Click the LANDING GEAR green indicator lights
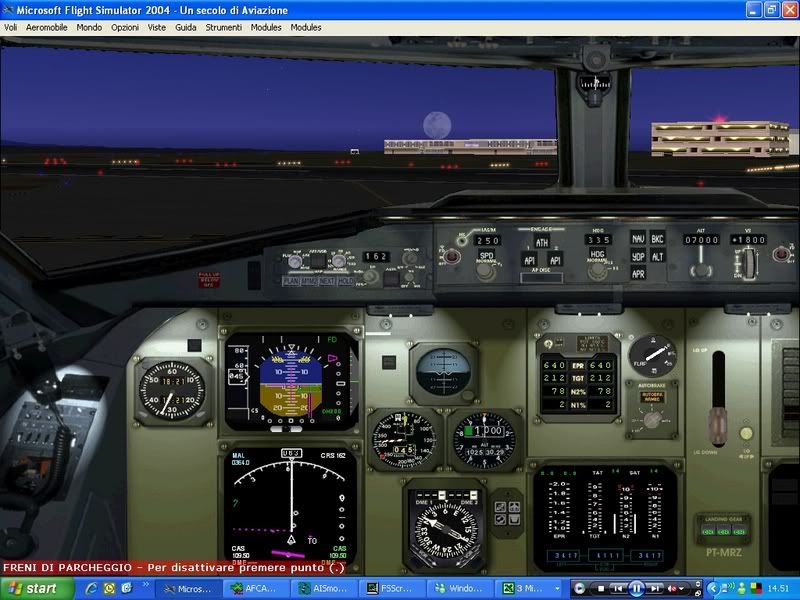Image resolution: width=800 pixels, height=600 pixels. click(723, 532)
